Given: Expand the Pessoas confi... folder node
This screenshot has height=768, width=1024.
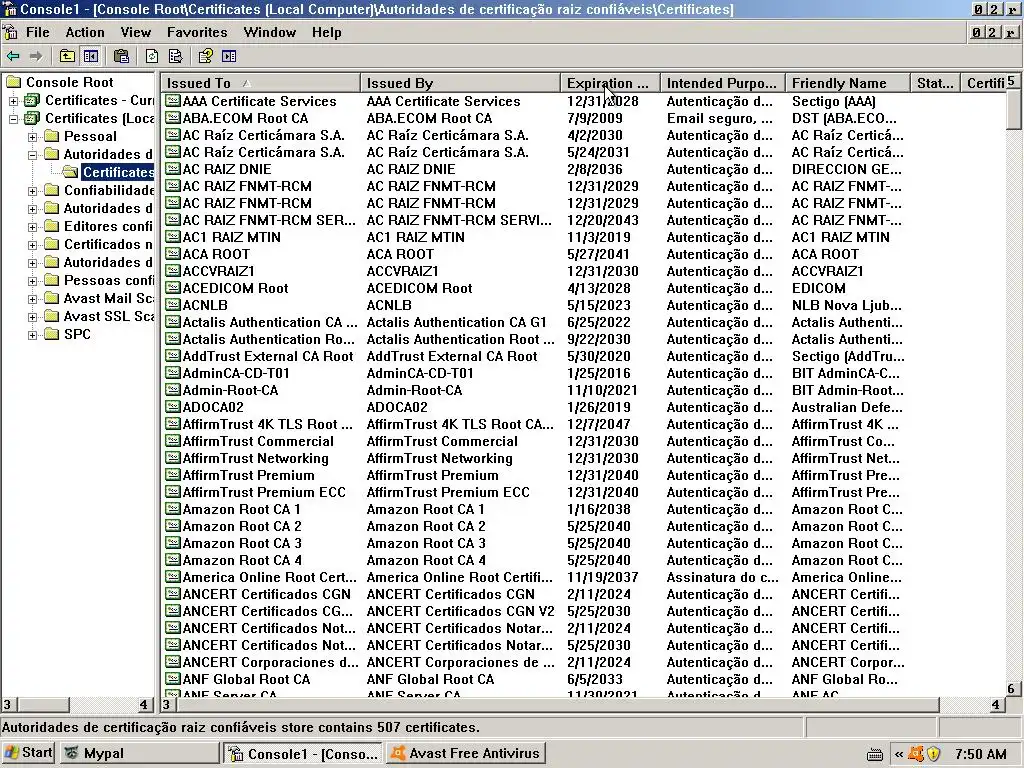Looking at the screenshot, I should coord(32,281).
